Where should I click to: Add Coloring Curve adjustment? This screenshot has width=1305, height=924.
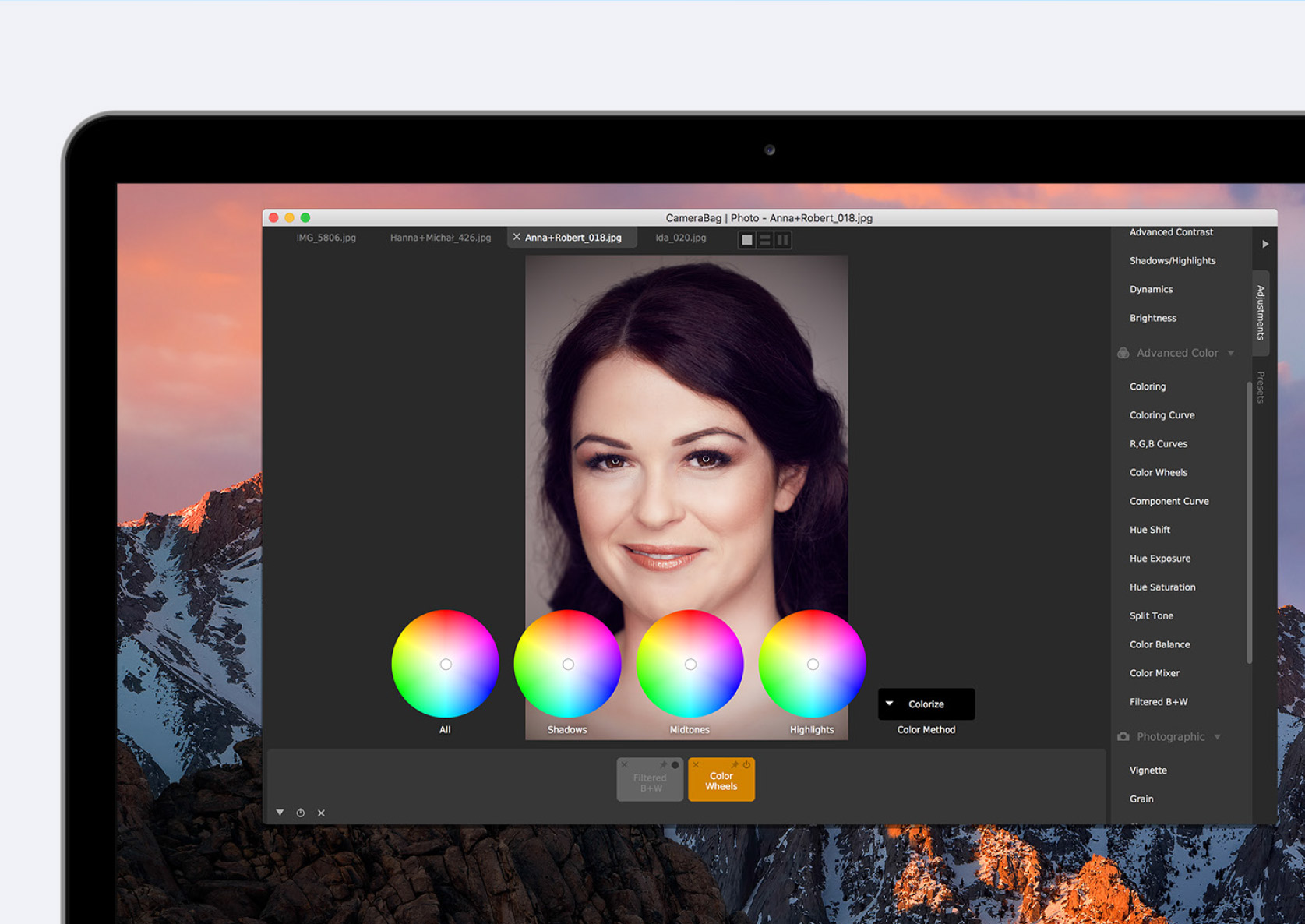tap(1162, 415)
